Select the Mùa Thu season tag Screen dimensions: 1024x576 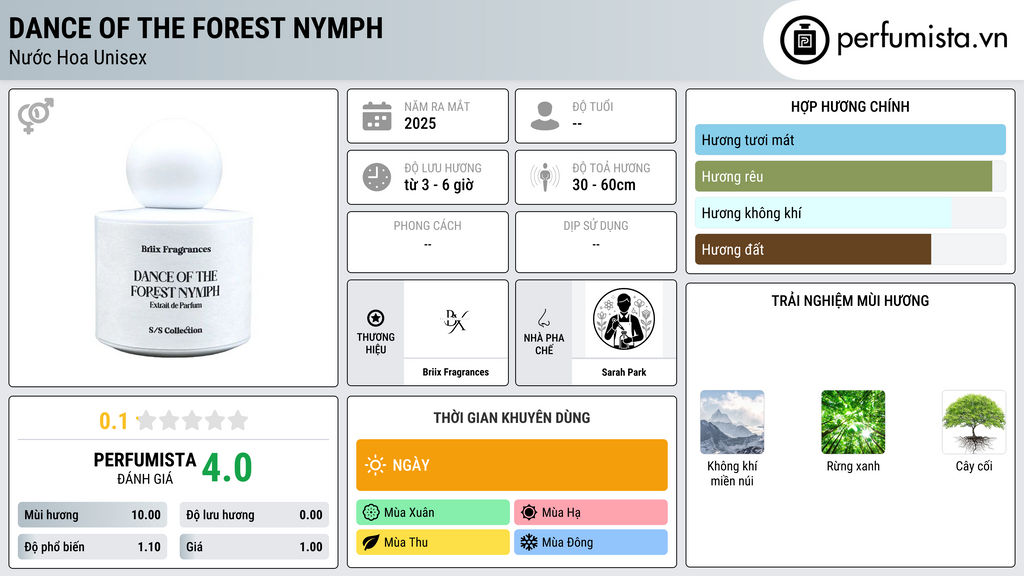433,542
